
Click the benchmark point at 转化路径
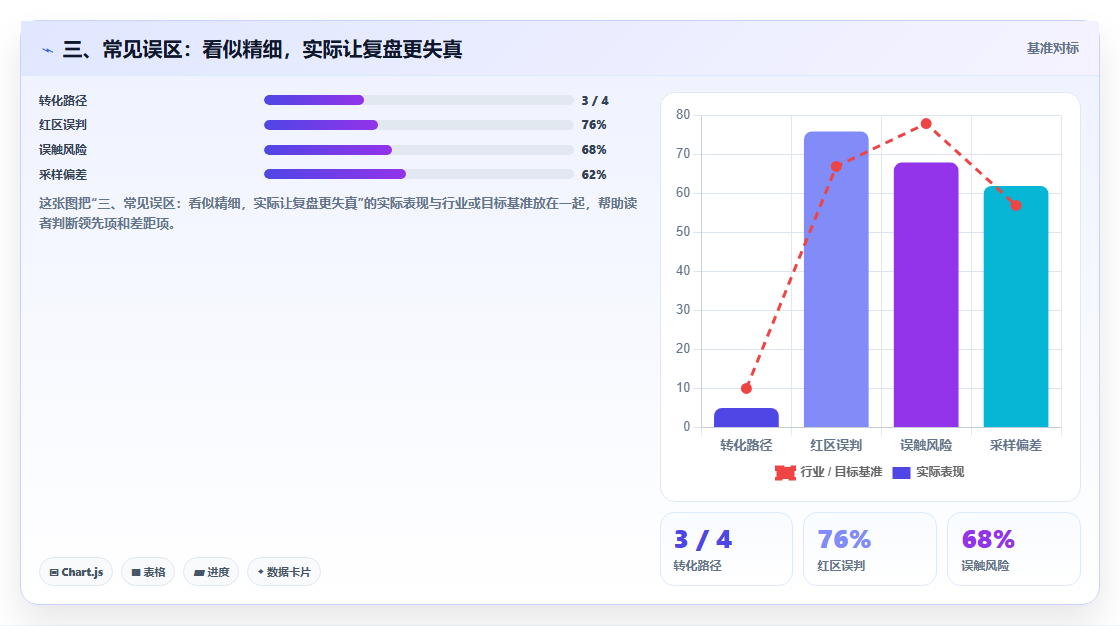pos(746,388)
